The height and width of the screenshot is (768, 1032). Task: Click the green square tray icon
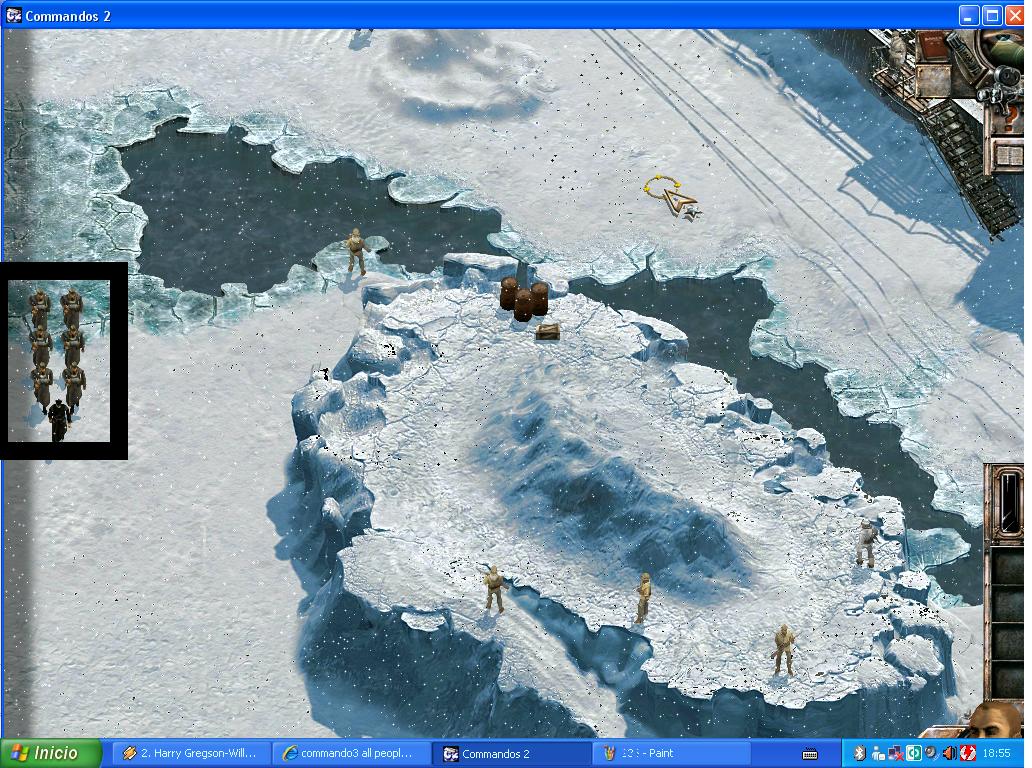(x=914, y=753)
